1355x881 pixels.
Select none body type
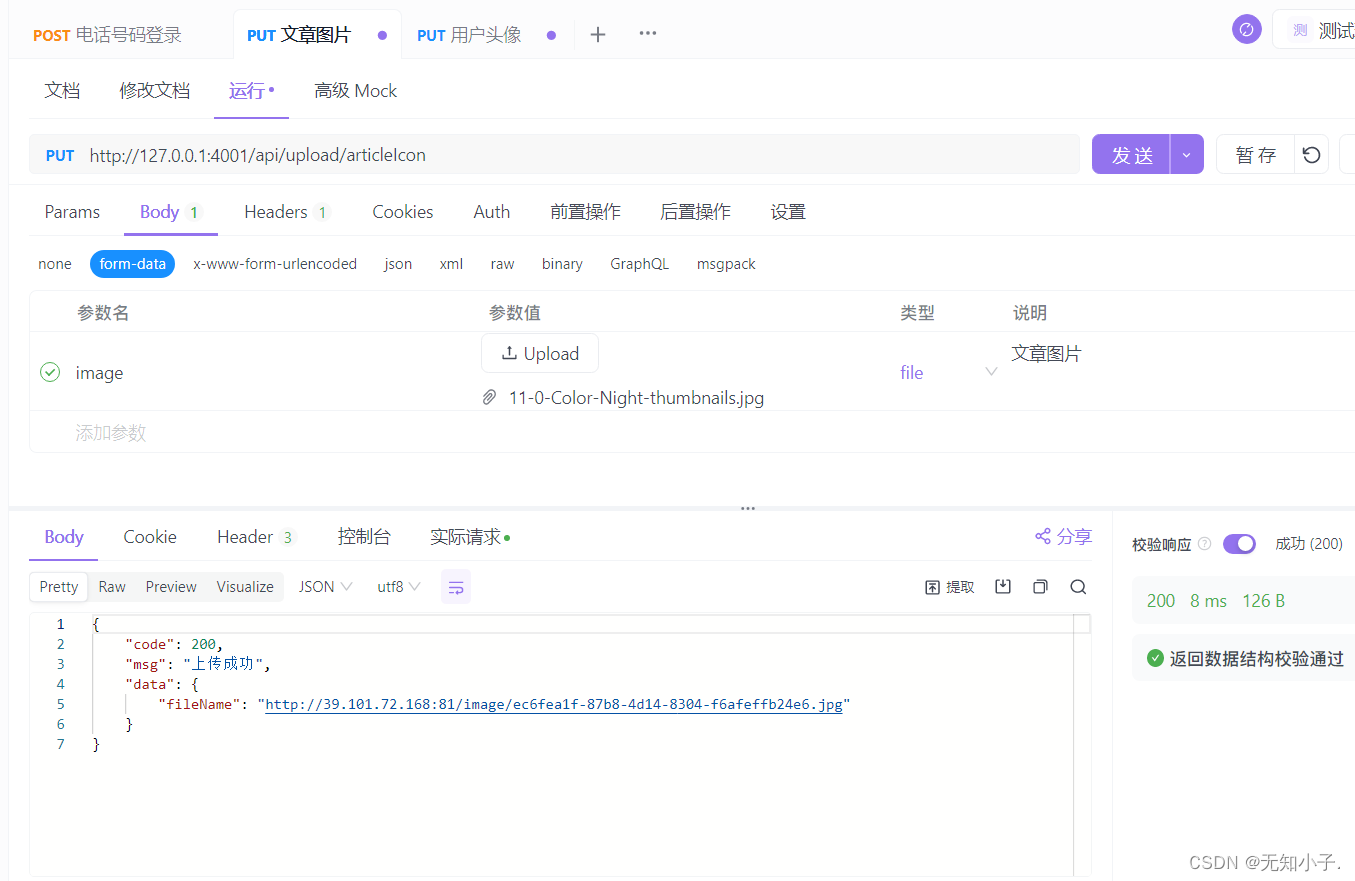point(55,264)
